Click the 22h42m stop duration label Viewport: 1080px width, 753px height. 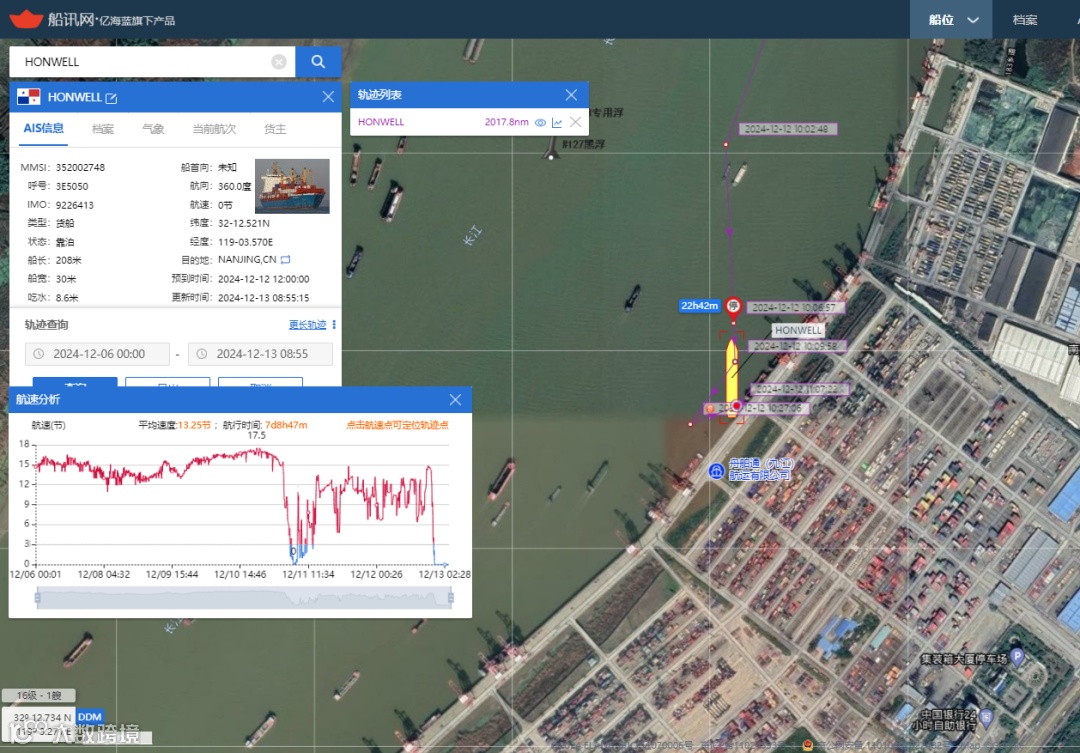(x=699, y=306)
